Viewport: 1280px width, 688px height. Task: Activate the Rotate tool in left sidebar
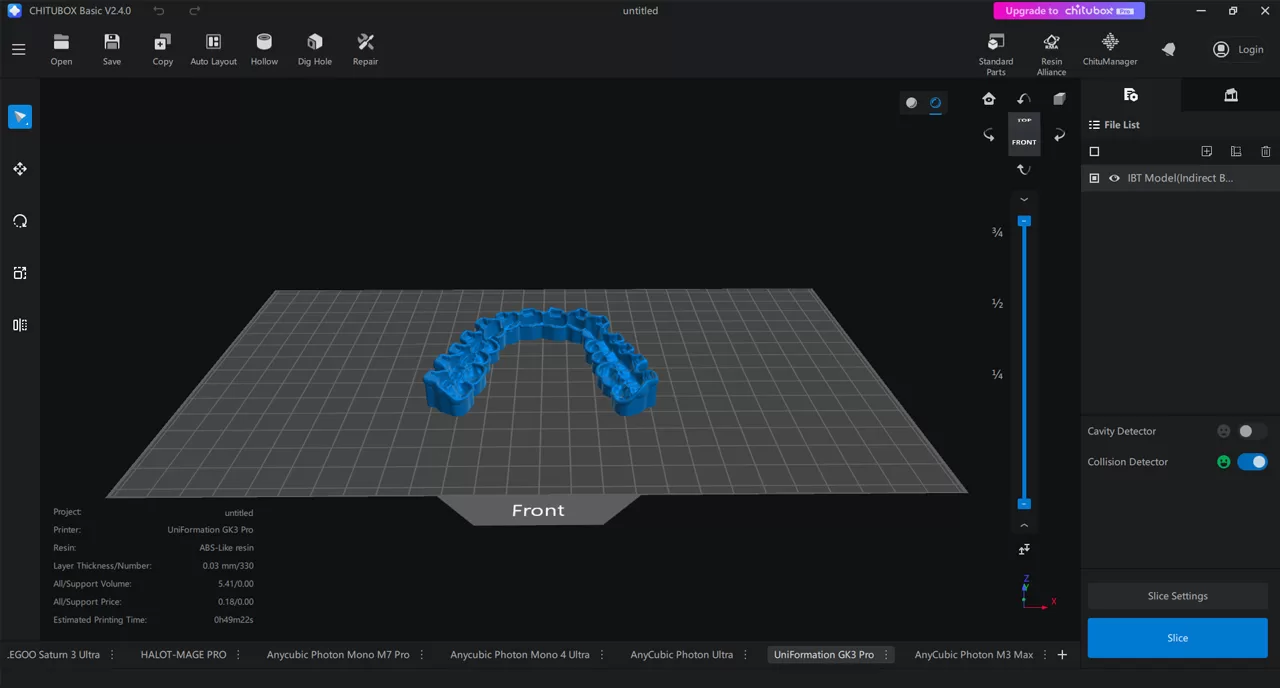click(x=20, y=221)
